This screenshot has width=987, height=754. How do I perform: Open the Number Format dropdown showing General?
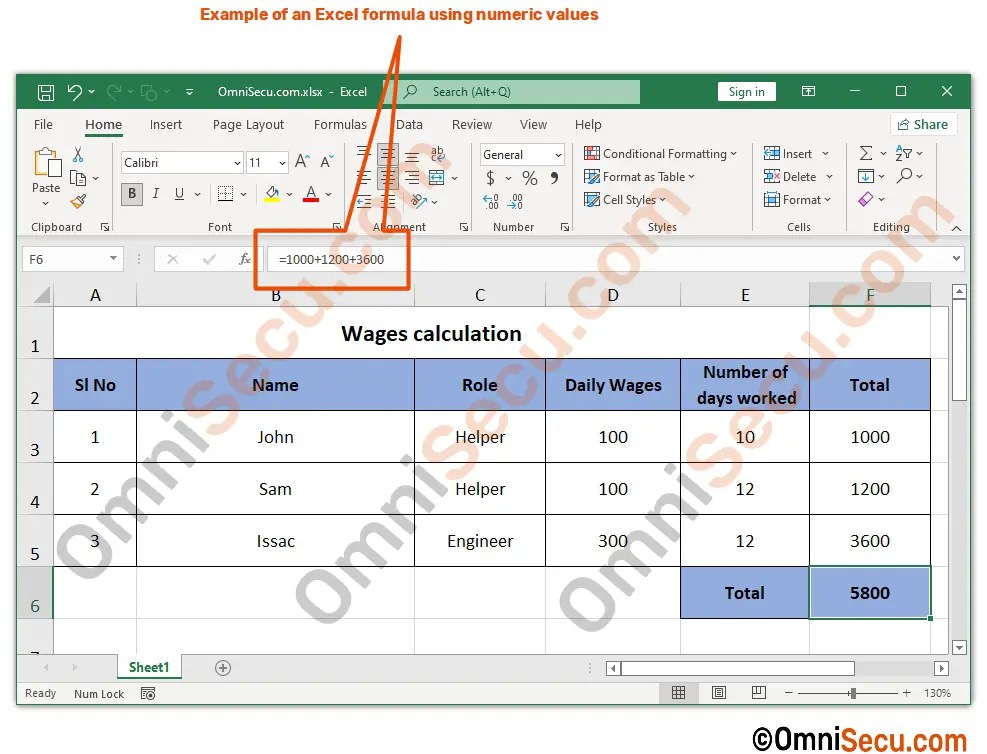point(521,154)
